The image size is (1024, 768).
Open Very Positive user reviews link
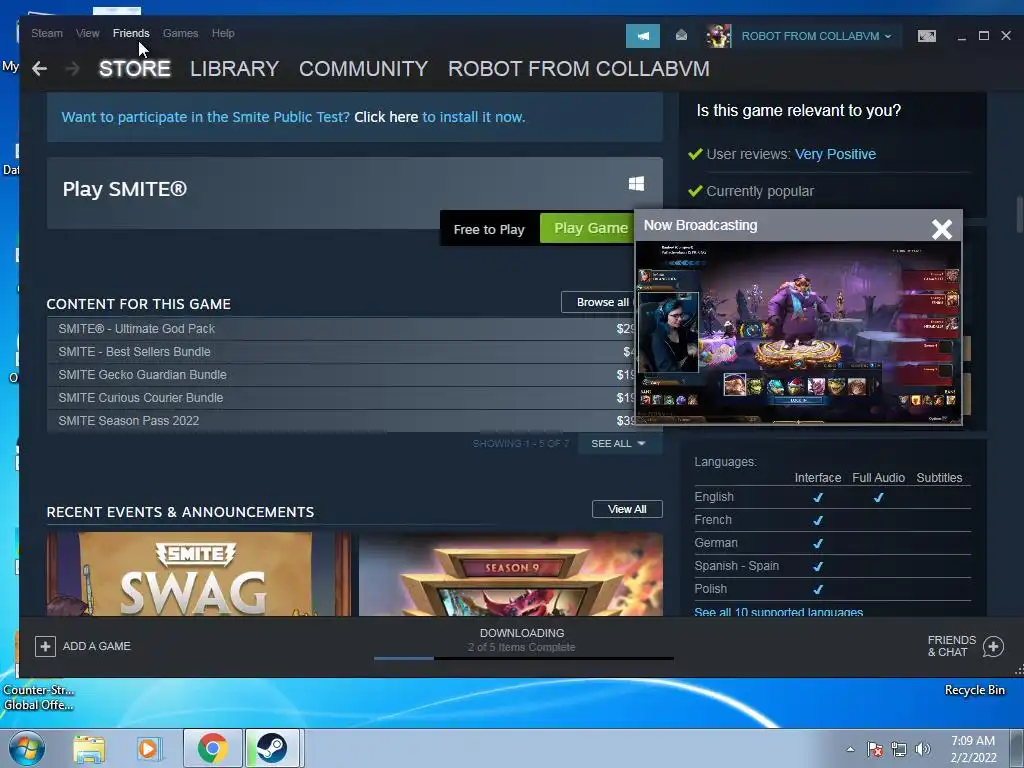click(x=835, y=154)
